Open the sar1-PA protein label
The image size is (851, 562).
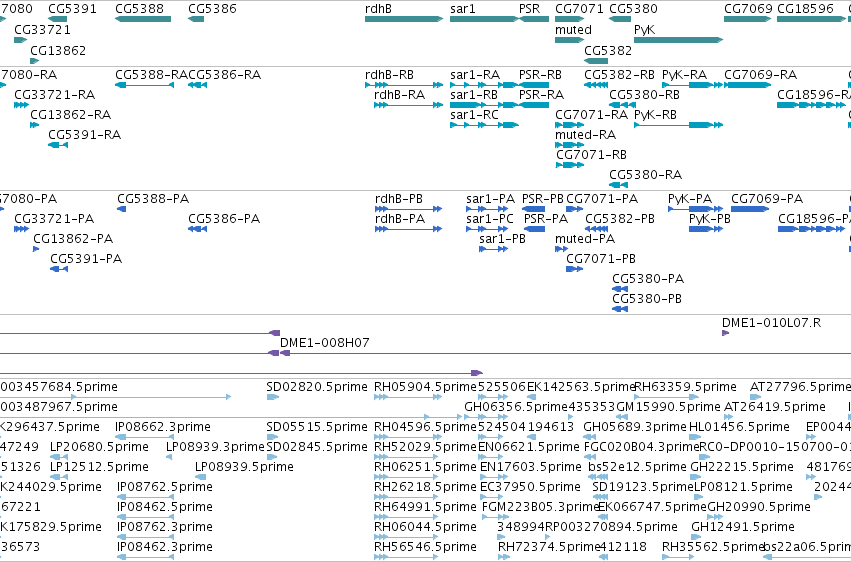[x=490, y=199]
